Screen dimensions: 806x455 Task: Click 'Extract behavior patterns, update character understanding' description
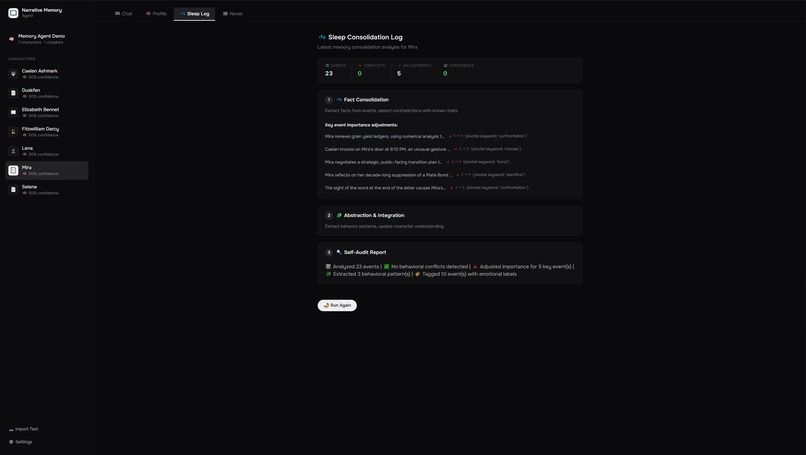point(384,226)
